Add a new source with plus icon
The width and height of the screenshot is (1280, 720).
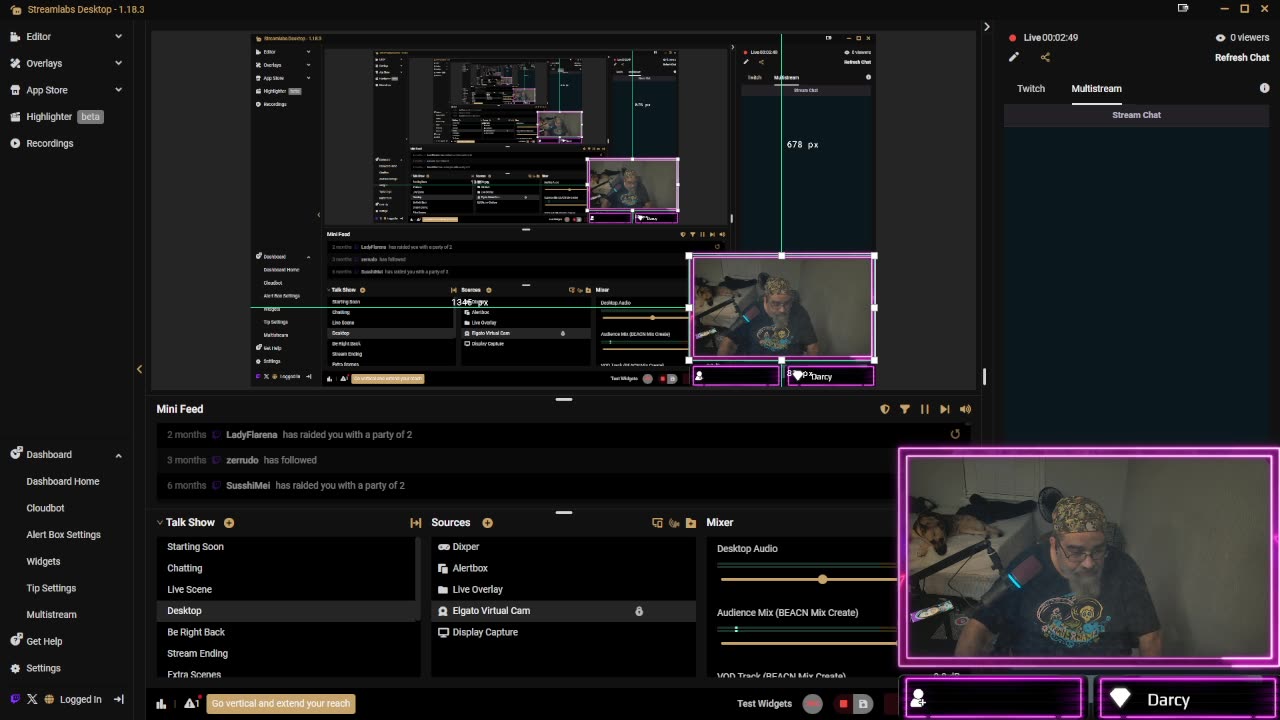coord(487,522)
